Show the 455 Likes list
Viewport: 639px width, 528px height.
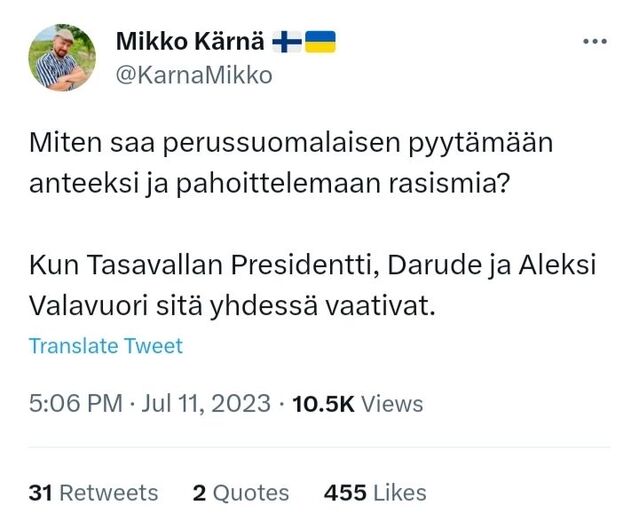[375, 492]
